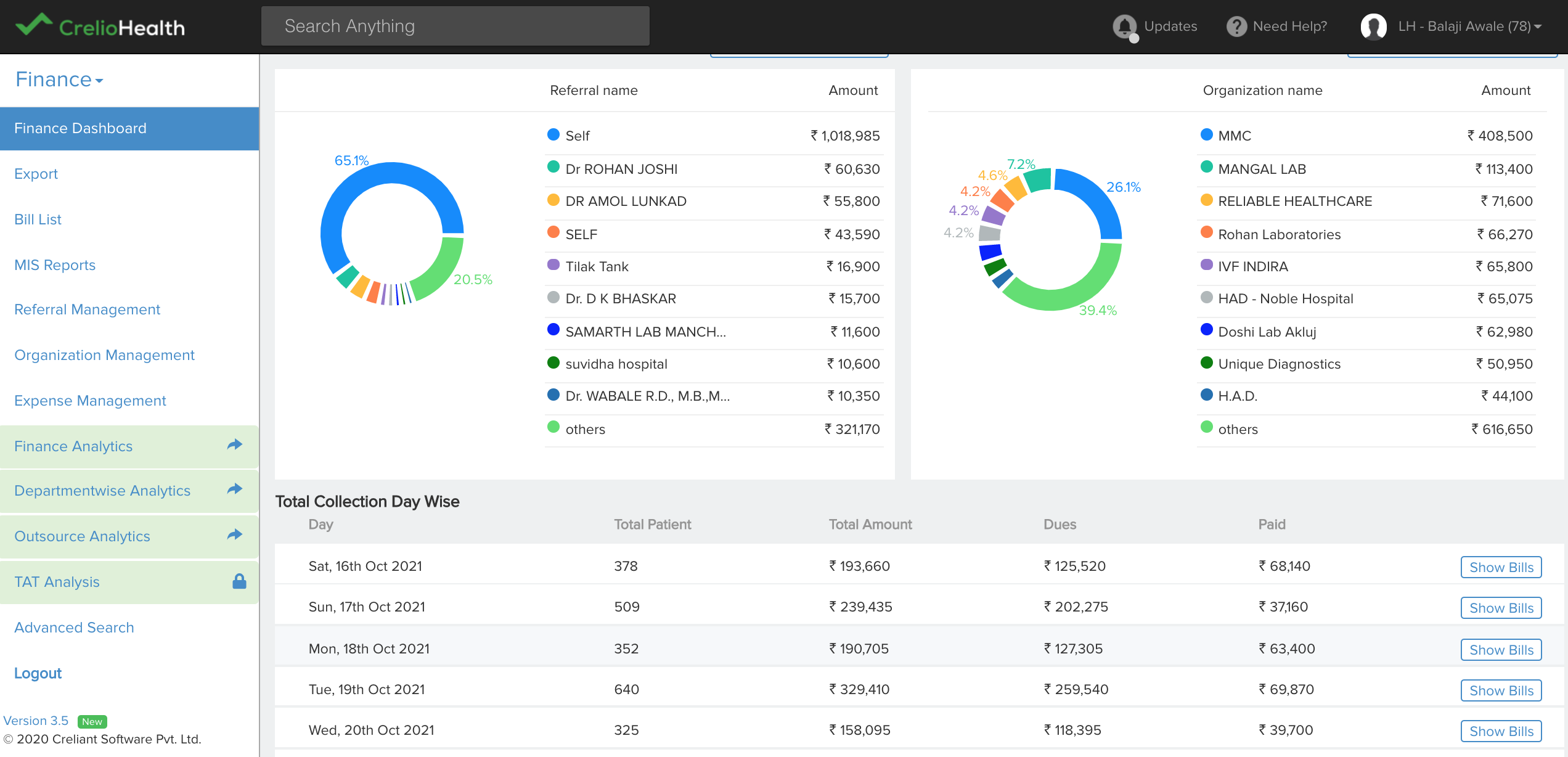Screen dimensions: 1568x757
Task: Select the HAD - Noble Hospital row
Action: click(x=1366, y=299)
